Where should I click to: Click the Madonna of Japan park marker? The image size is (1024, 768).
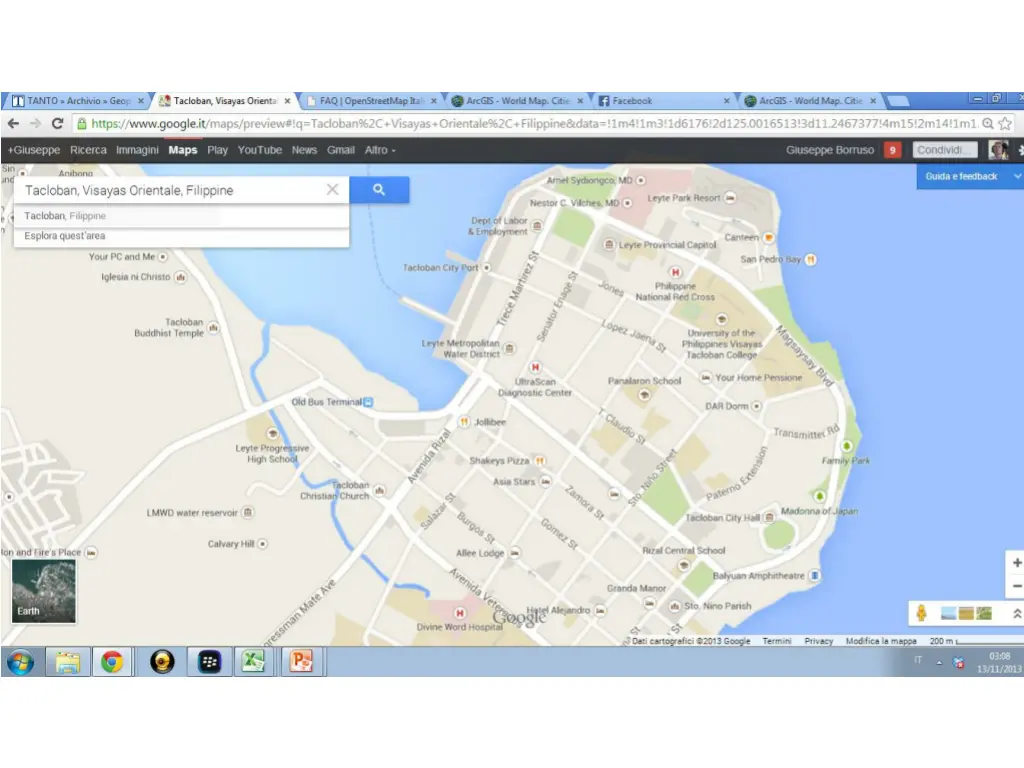coord(820,496)
